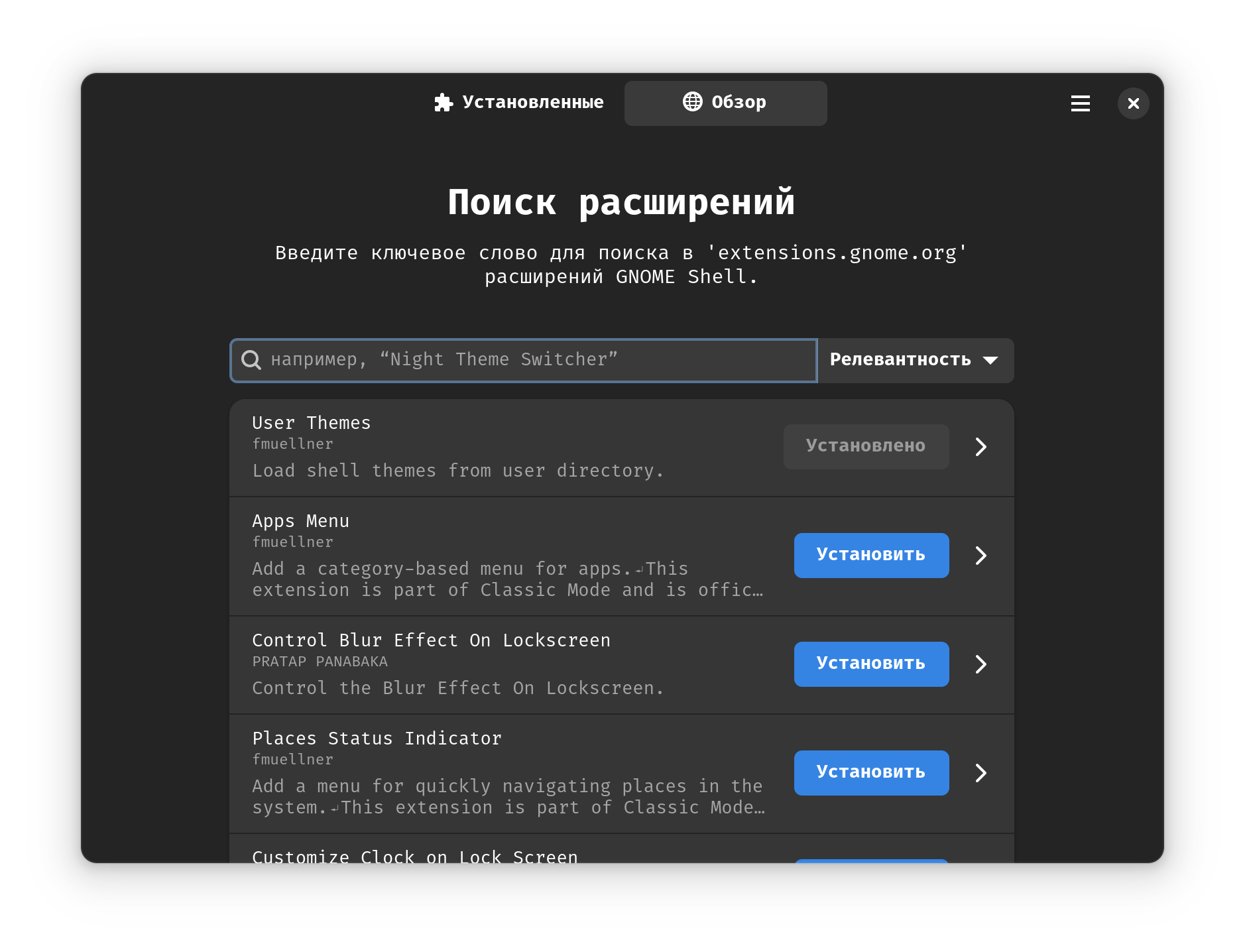The image size is (1245, 952).
Task: Focus the extension search field
Action: [524, 360]
